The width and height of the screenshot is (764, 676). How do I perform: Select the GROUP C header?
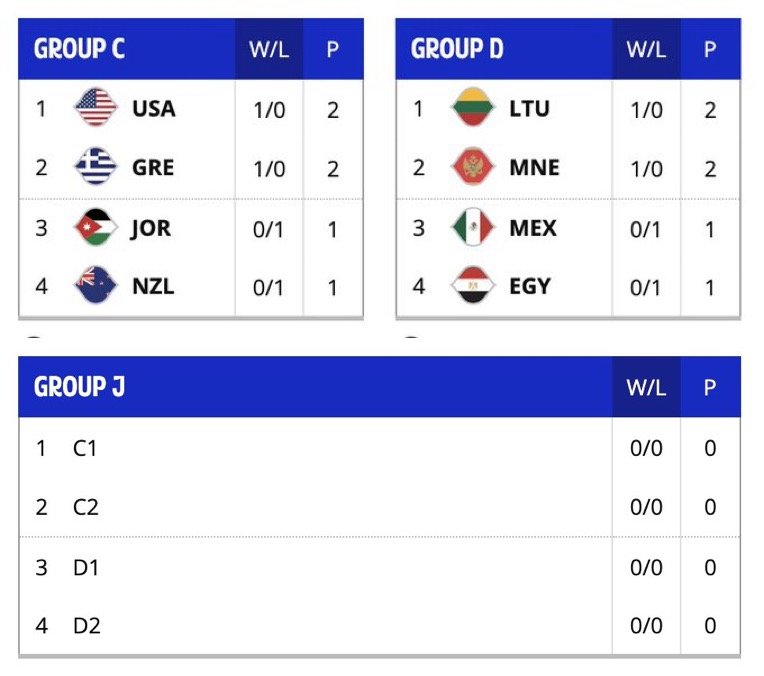coord(79,49)
